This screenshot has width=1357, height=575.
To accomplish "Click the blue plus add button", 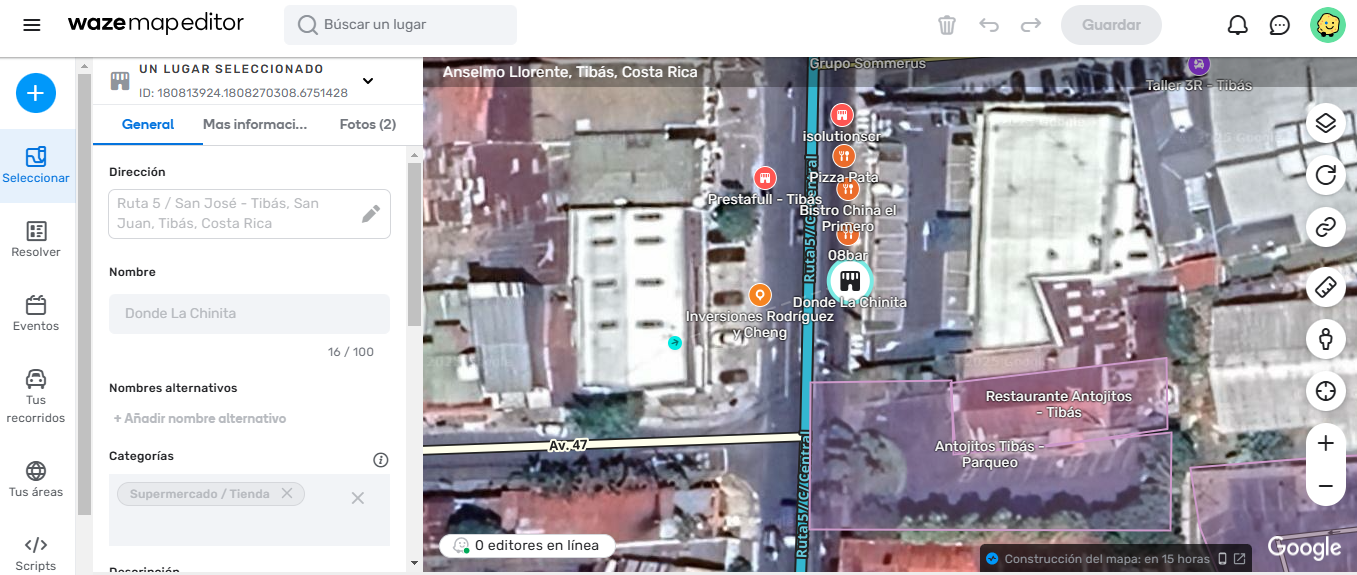I will click(x=36, y=93).
